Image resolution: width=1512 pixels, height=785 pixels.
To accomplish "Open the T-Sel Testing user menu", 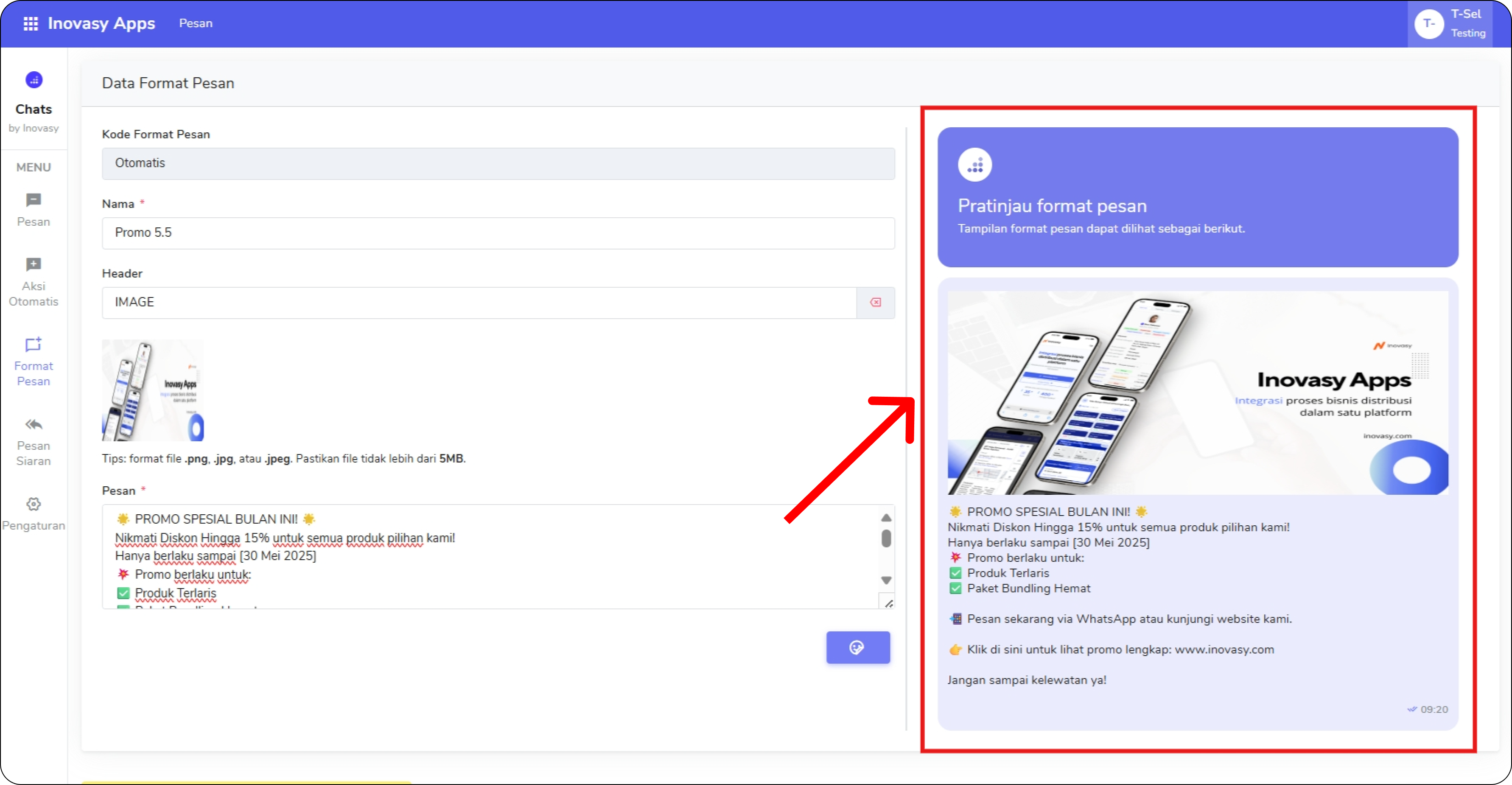I will (1450, 23).
